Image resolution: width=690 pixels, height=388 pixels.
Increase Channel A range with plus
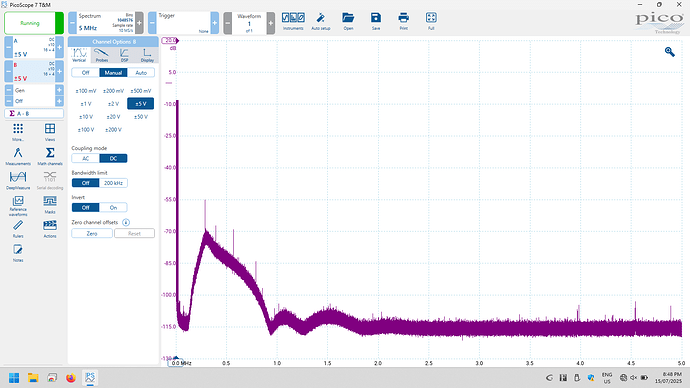coord(59,47)
